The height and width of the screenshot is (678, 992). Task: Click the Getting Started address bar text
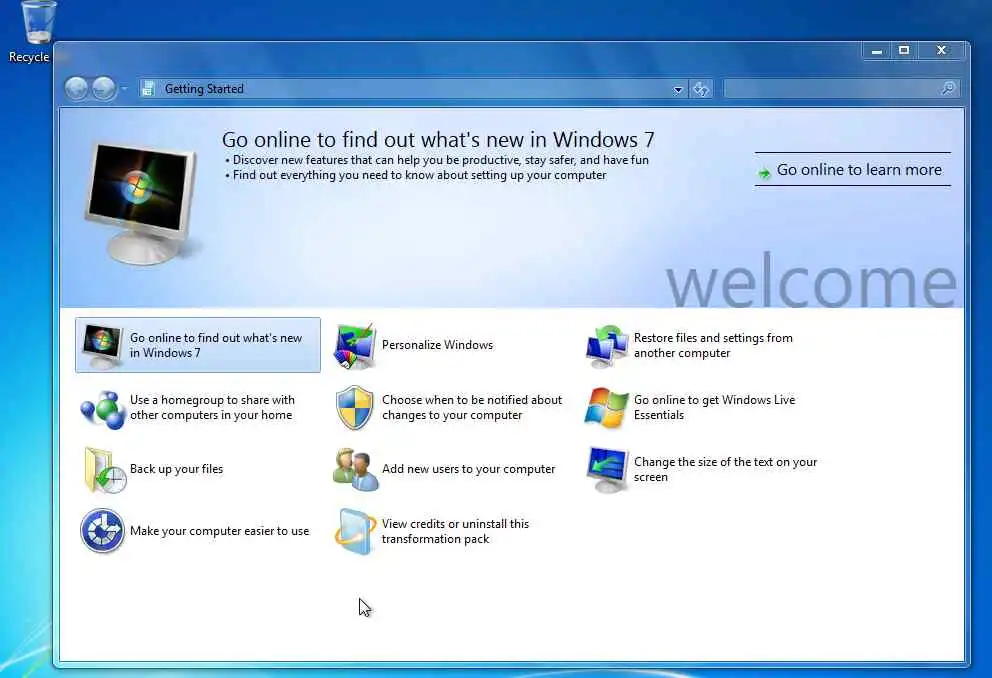click(x=204, y=89)
